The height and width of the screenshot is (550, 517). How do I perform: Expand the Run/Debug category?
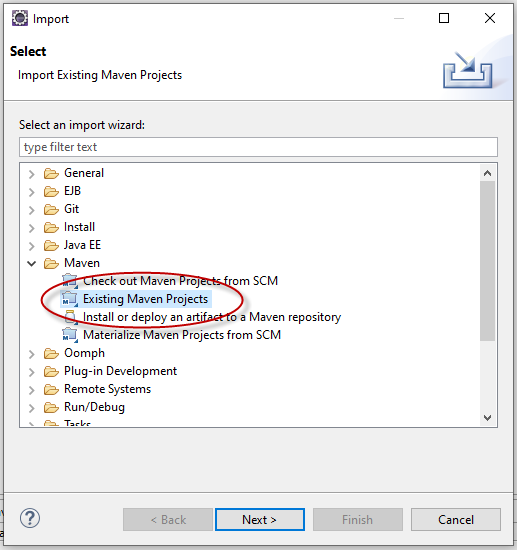[x=32, y=408]
